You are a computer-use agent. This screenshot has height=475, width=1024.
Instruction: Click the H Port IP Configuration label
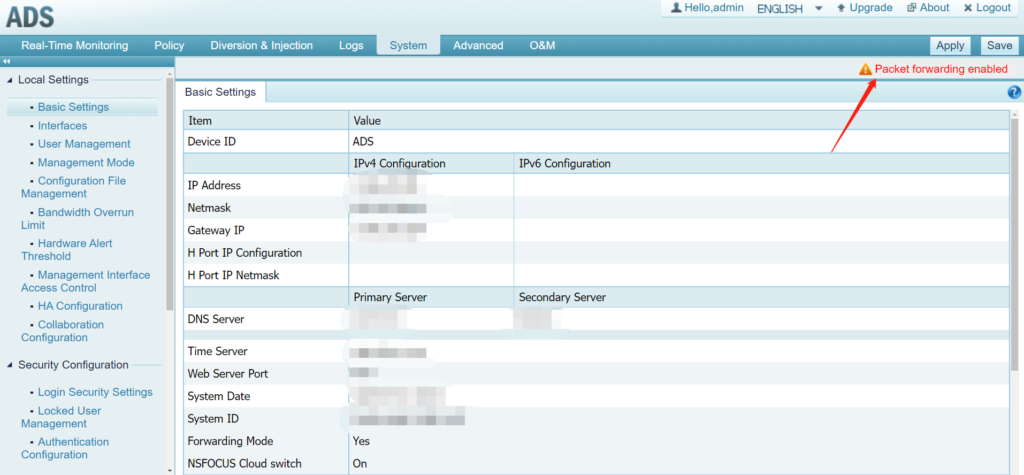[245, 253]
